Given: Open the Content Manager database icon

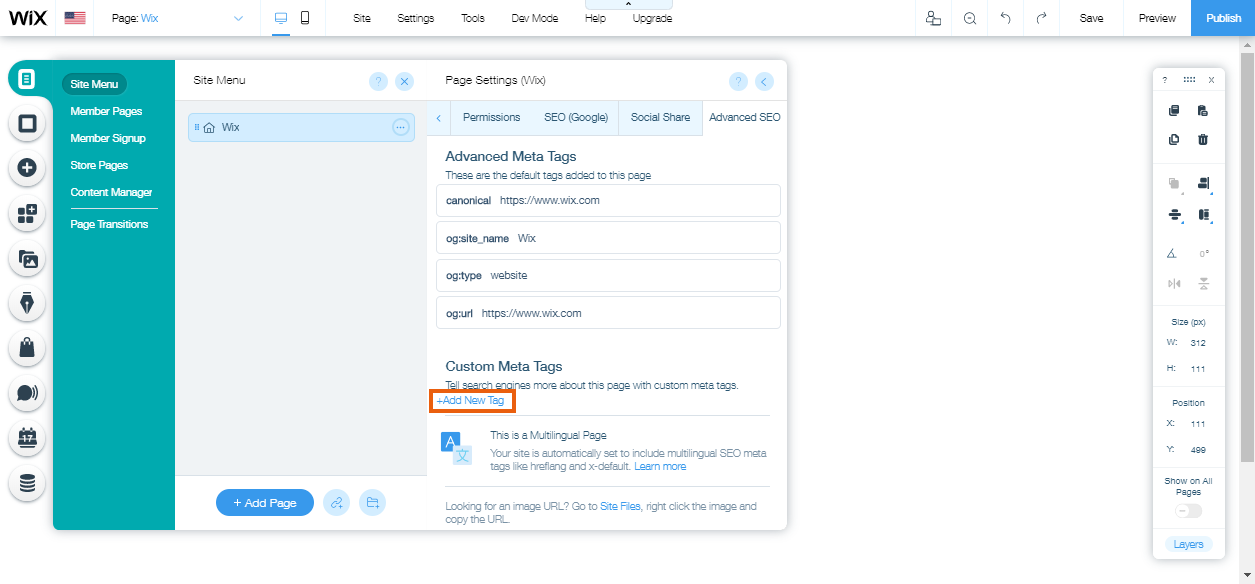Looking at the screenshot, I should click(27, 483).
